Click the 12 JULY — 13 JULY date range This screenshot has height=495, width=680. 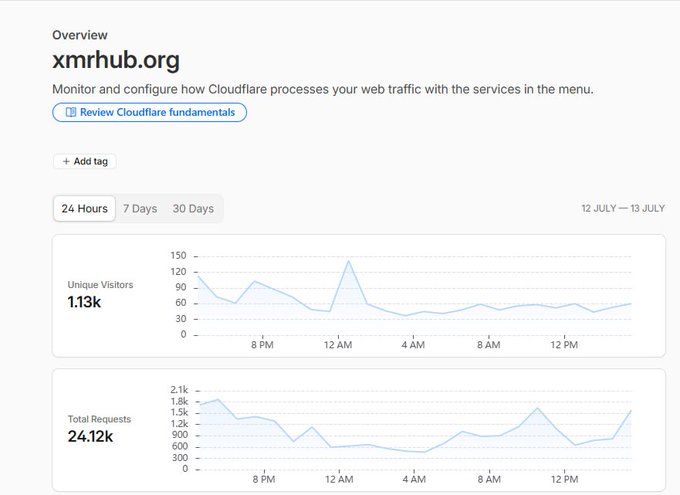click(x=623, y=209)
